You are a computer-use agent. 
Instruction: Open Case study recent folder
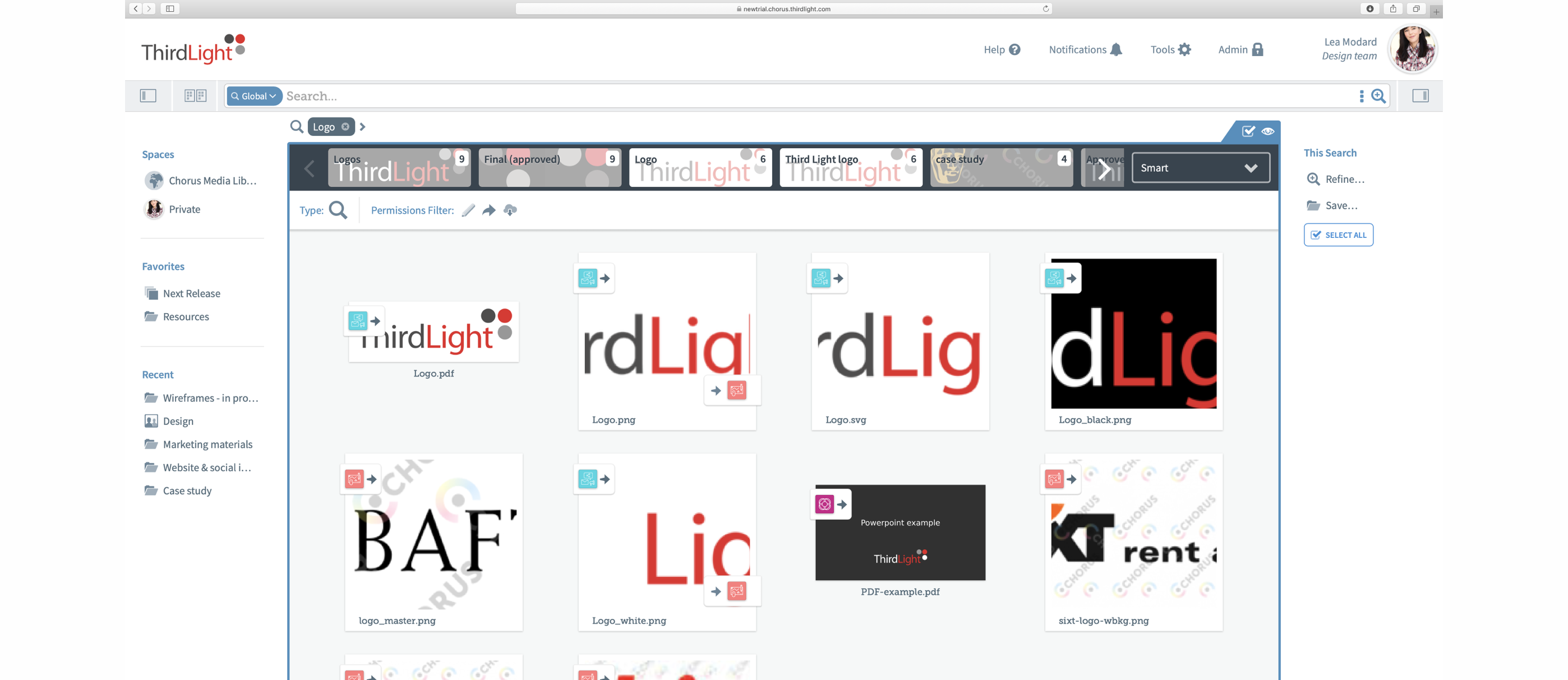pos(178,491)
